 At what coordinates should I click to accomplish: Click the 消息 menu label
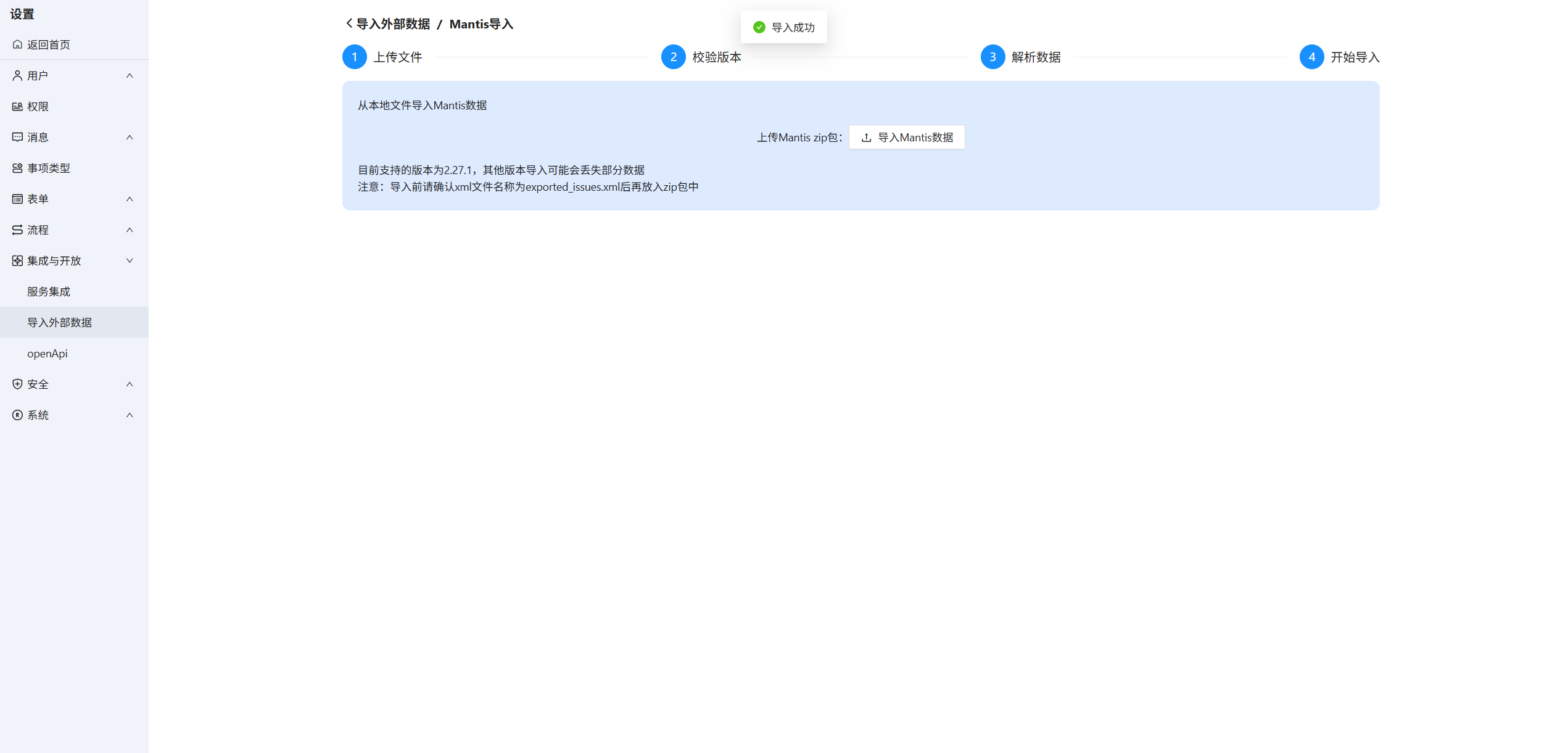38,137
